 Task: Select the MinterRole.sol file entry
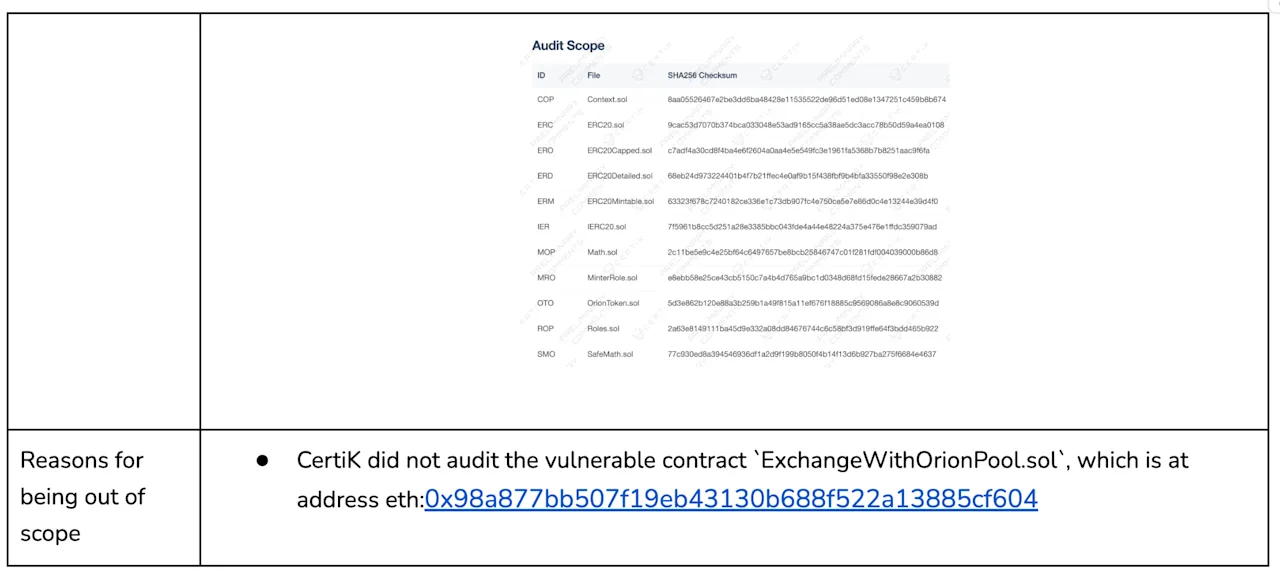[x=612, y=278]
